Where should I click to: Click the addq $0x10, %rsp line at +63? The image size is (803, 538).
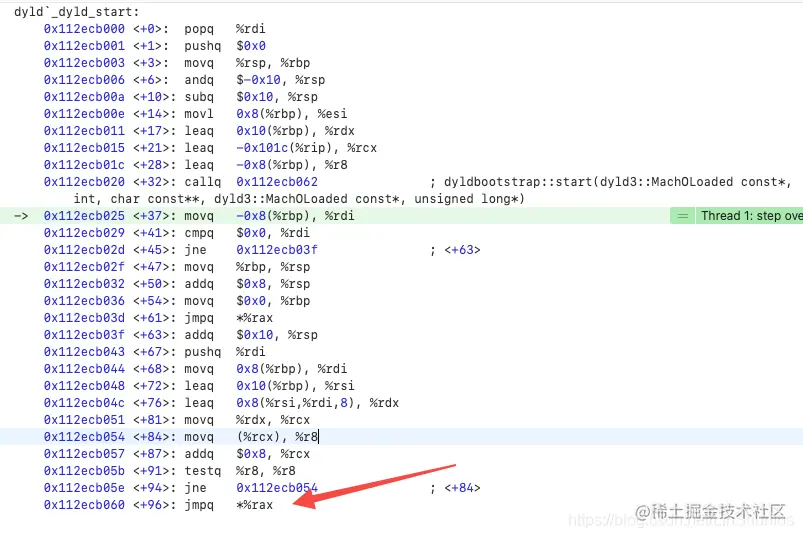181,335
